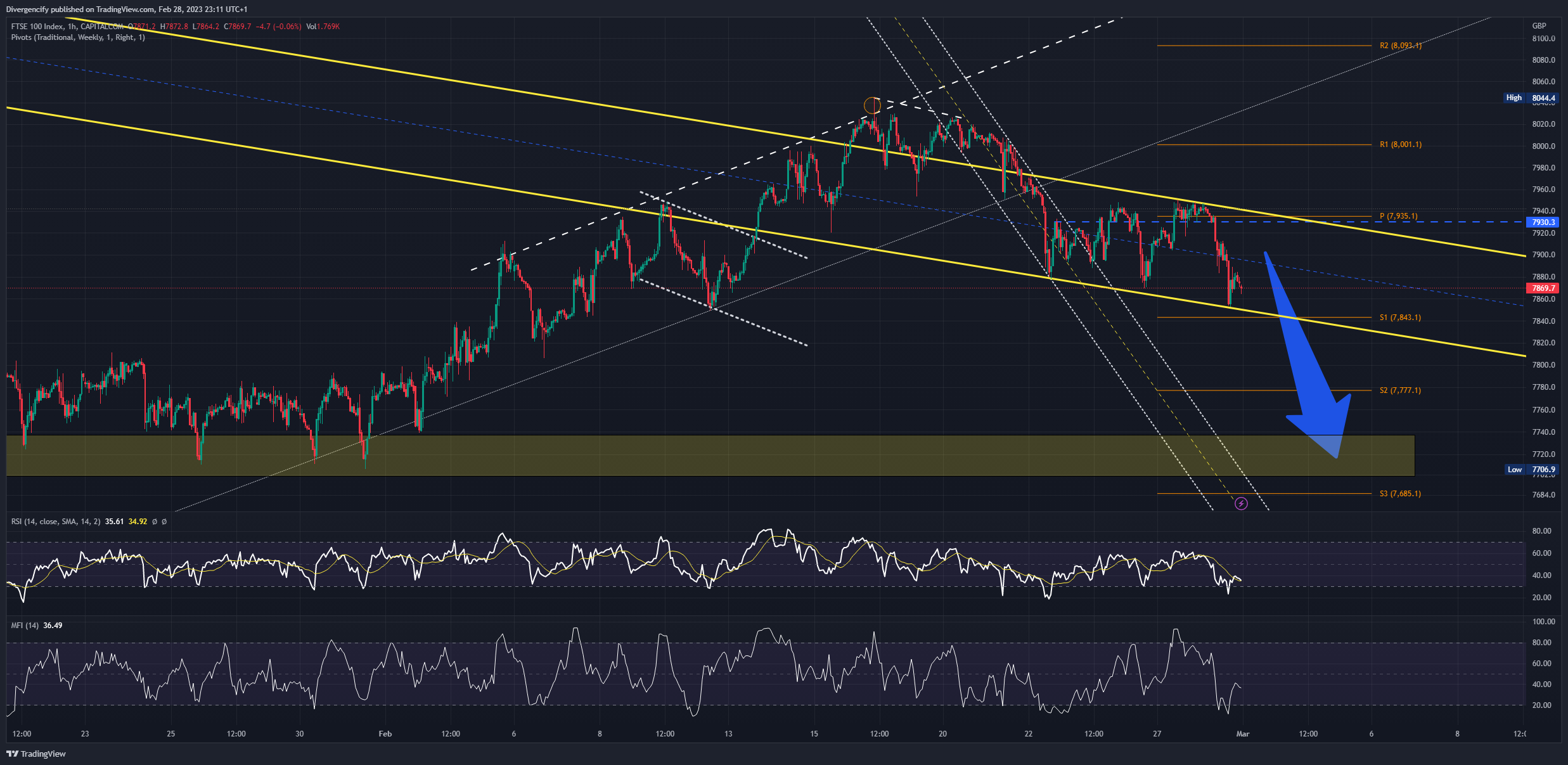
Task: Click the Feb label on time axis
Action: pos(385,734)
